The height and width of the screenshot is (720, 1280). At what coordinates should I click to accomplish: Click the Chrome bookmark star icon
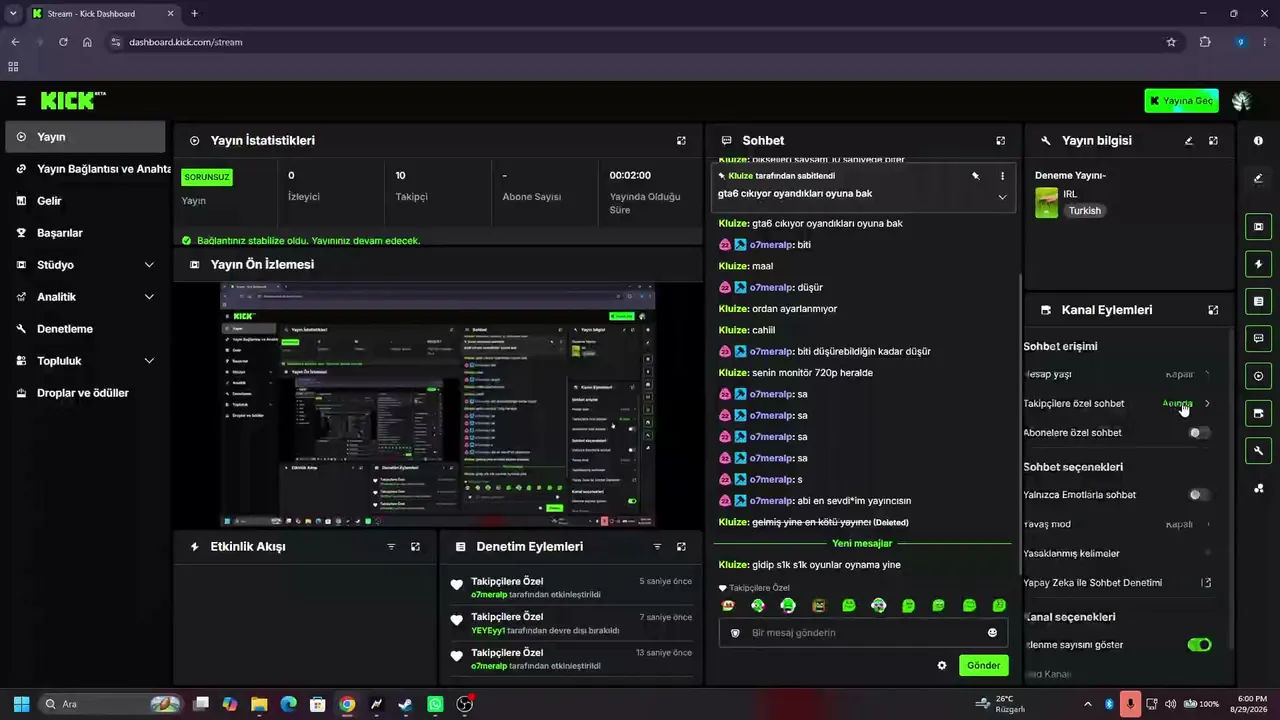click(1171, 42)
